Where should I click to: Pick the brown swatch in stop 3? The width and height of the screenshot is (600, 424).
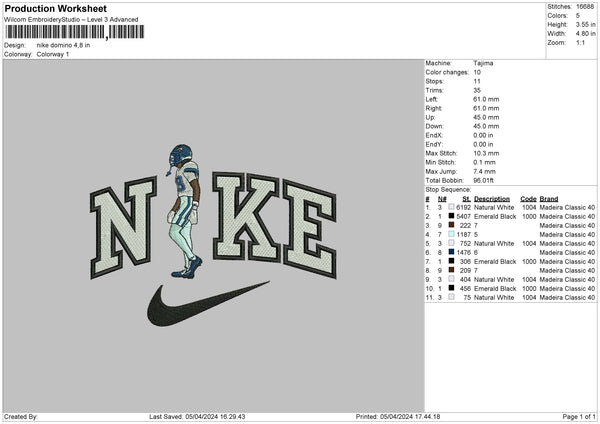pos(452,225)
